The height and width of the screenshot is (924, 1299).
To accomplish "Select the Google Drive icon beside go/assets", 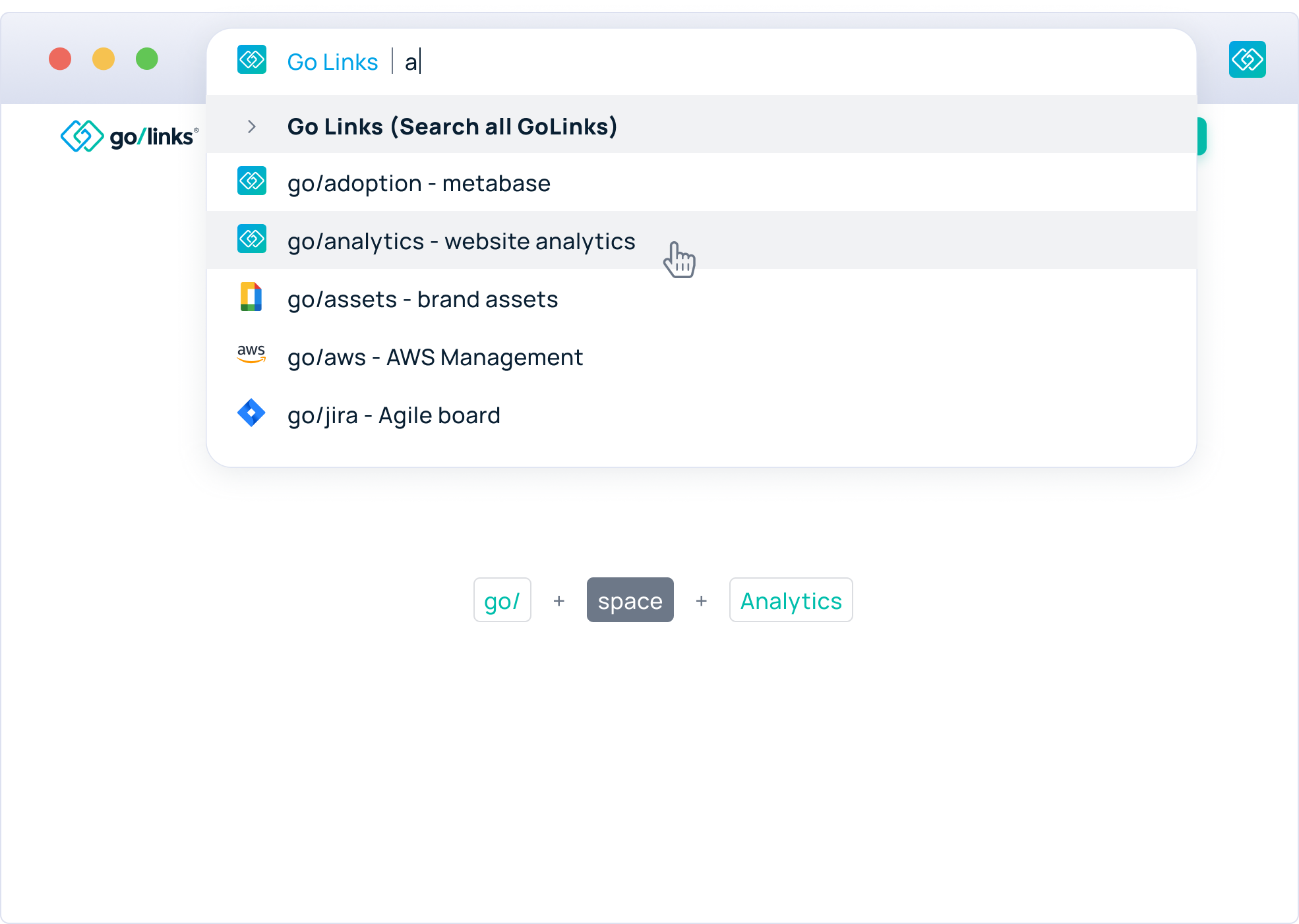I will click(x=251, y=298).
